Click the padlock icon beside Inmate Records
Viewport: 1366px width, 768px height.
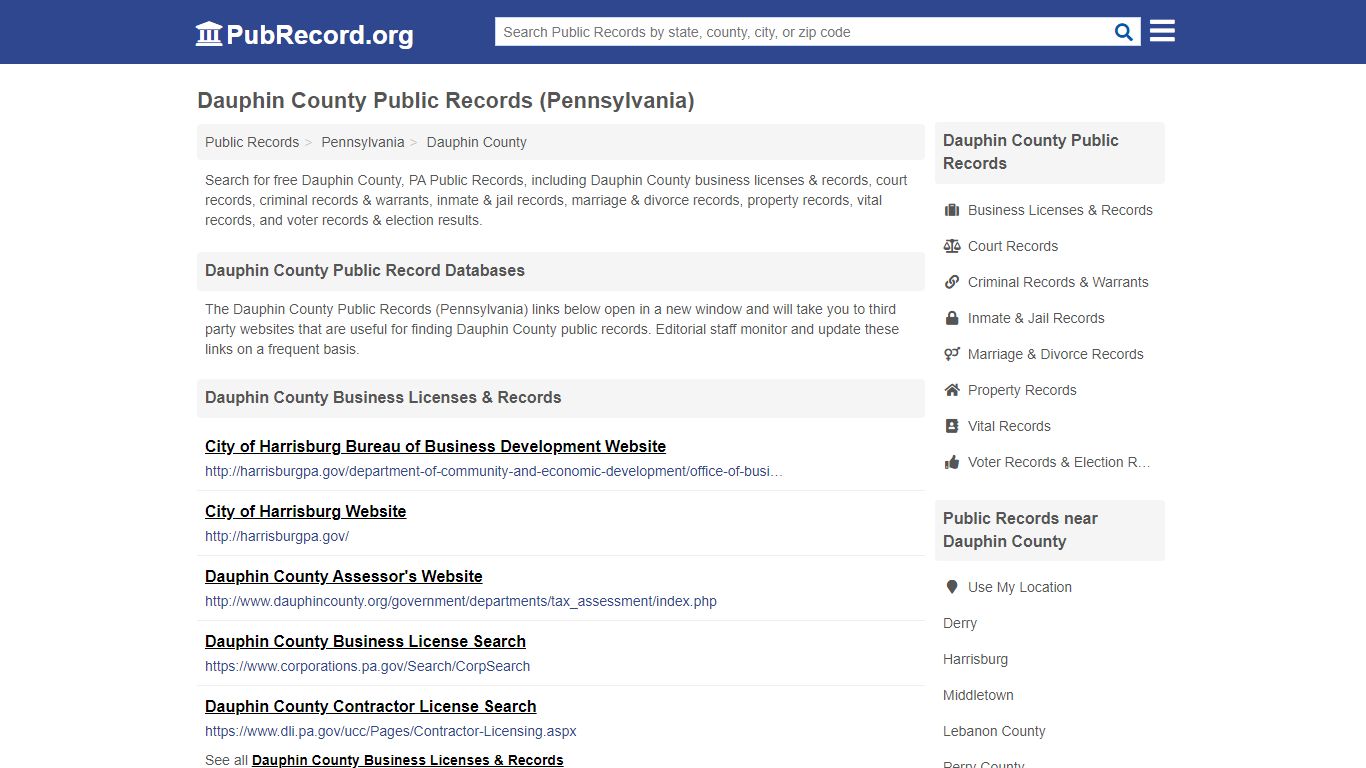coord(952,318)
